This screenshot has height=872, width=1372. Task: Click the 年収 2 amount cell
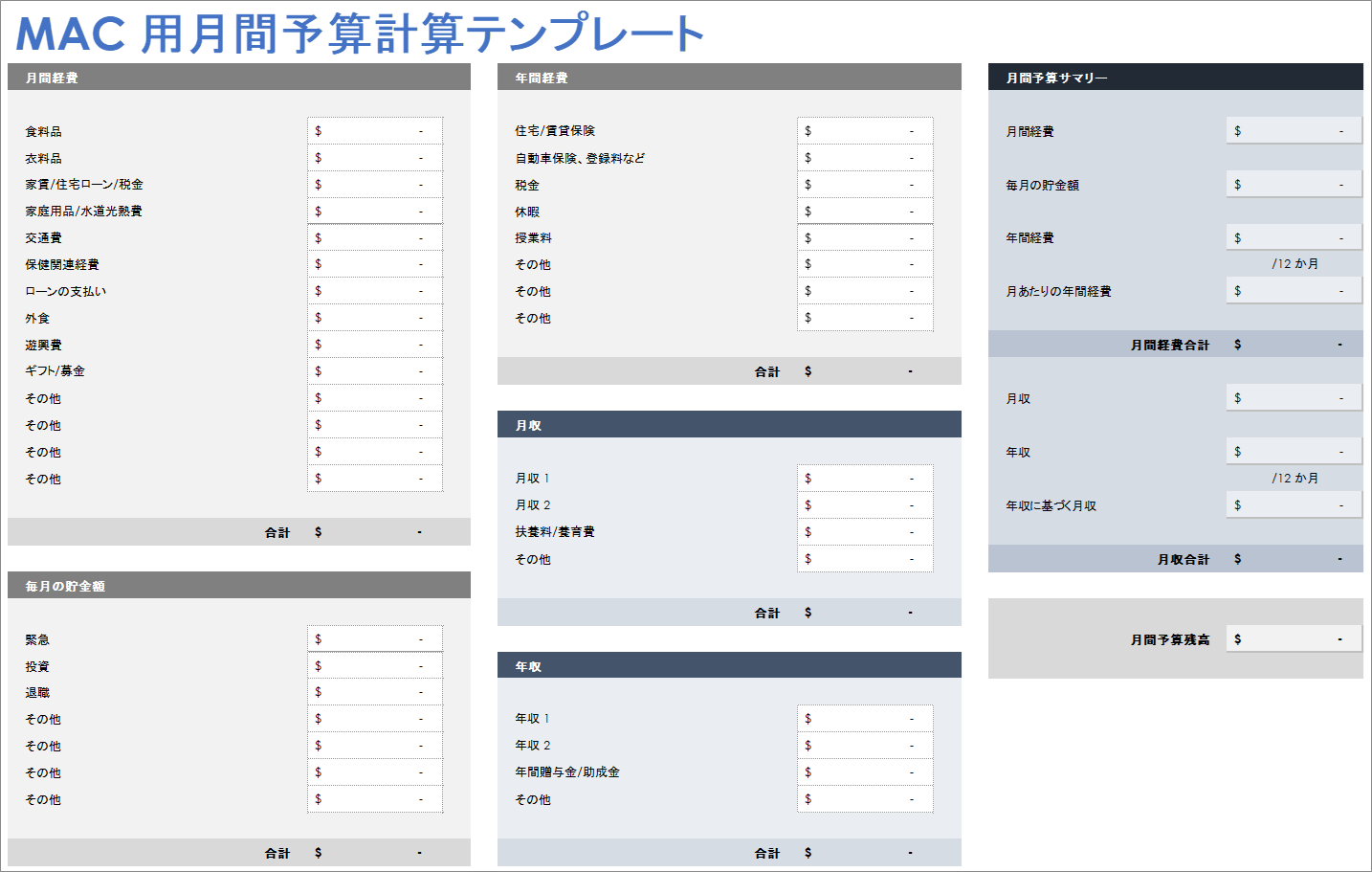point(865,746)
